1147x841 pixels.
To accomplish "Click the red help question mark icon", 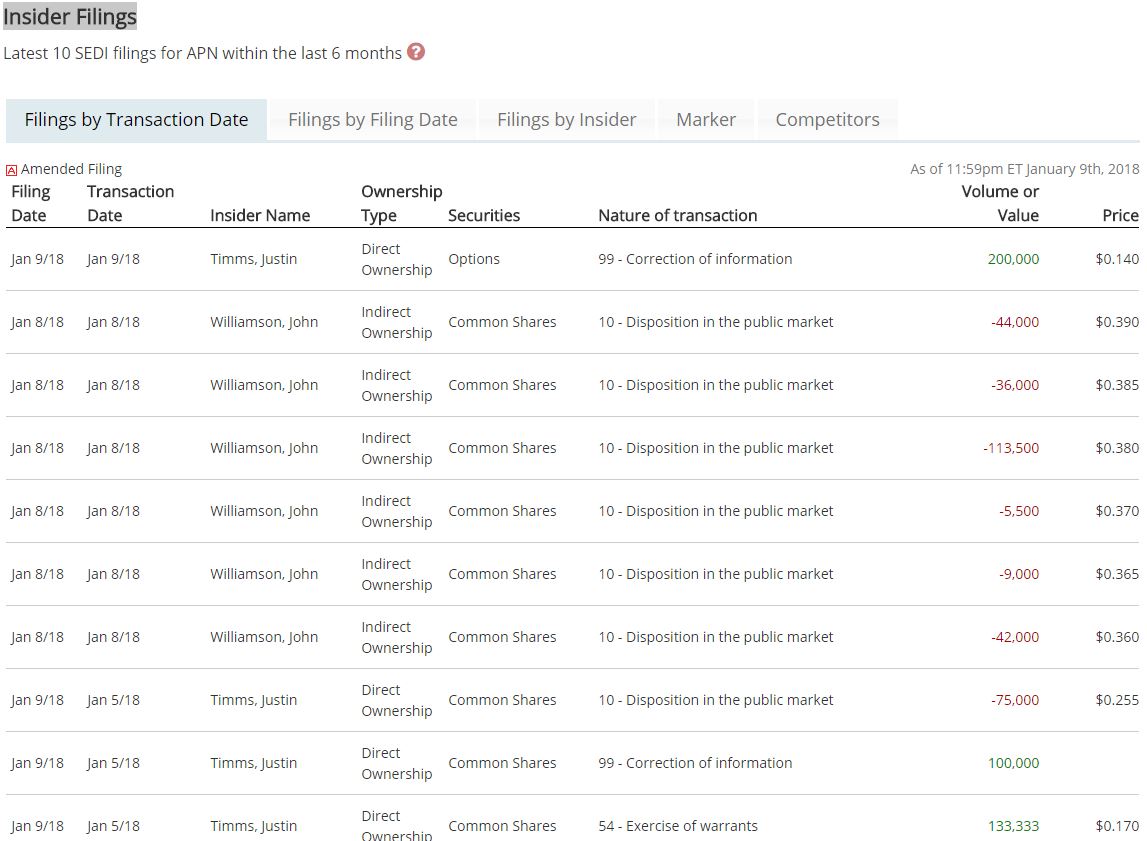I will click(x=416, y=52).
